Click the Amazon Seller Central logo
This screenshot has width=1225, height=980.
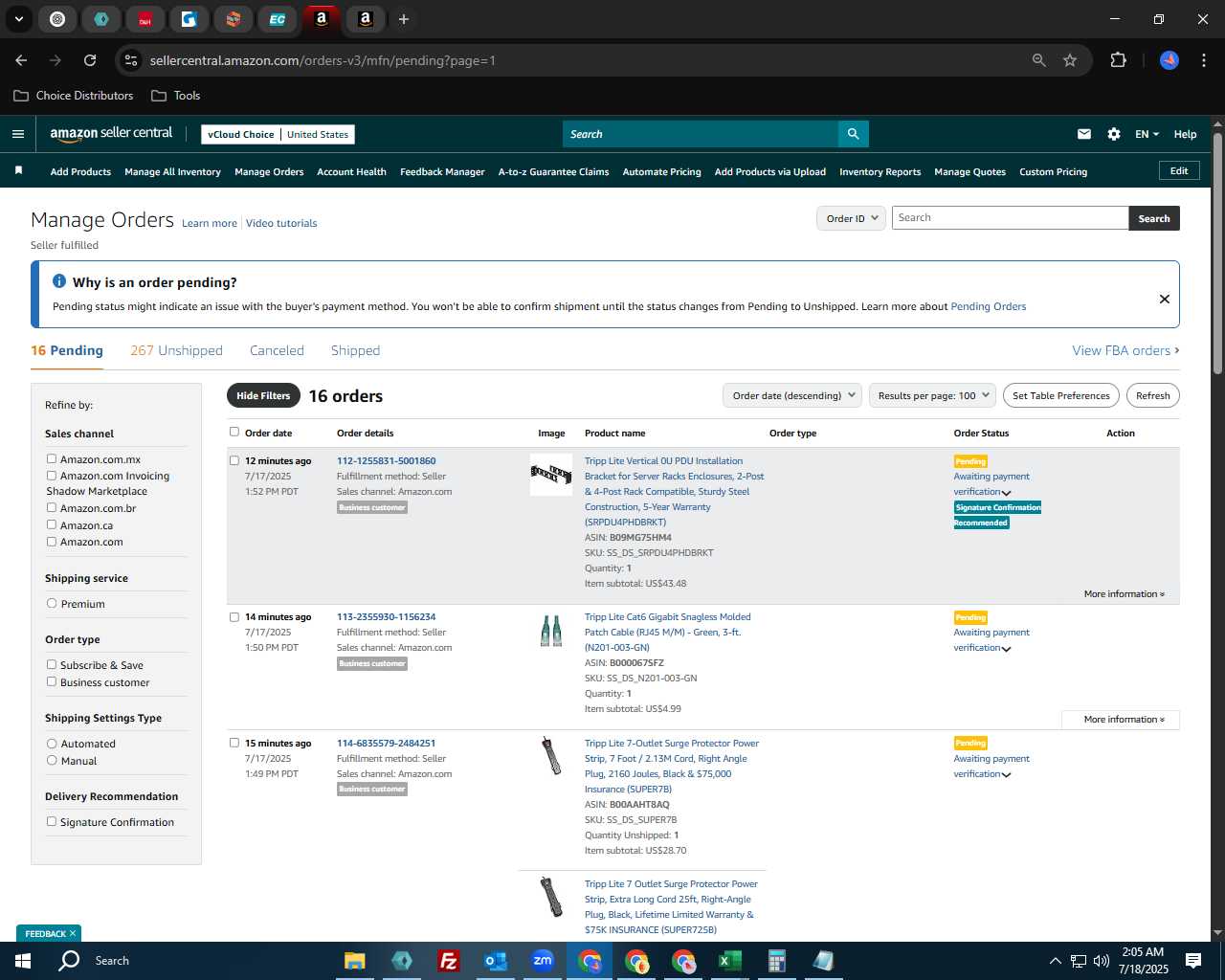[111, 134]
